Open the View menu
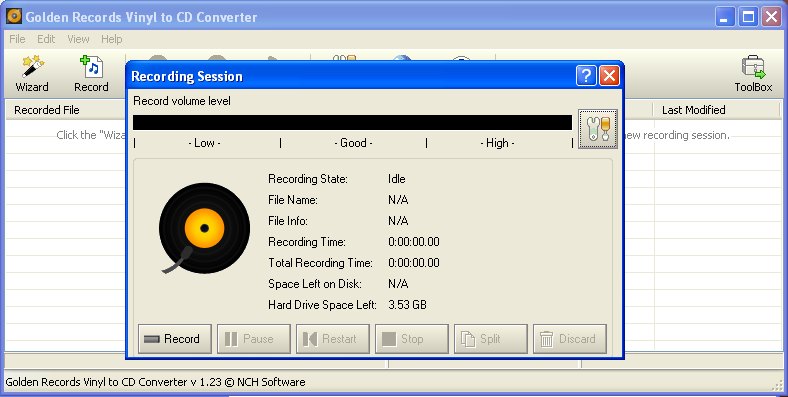 pos(78,39)
